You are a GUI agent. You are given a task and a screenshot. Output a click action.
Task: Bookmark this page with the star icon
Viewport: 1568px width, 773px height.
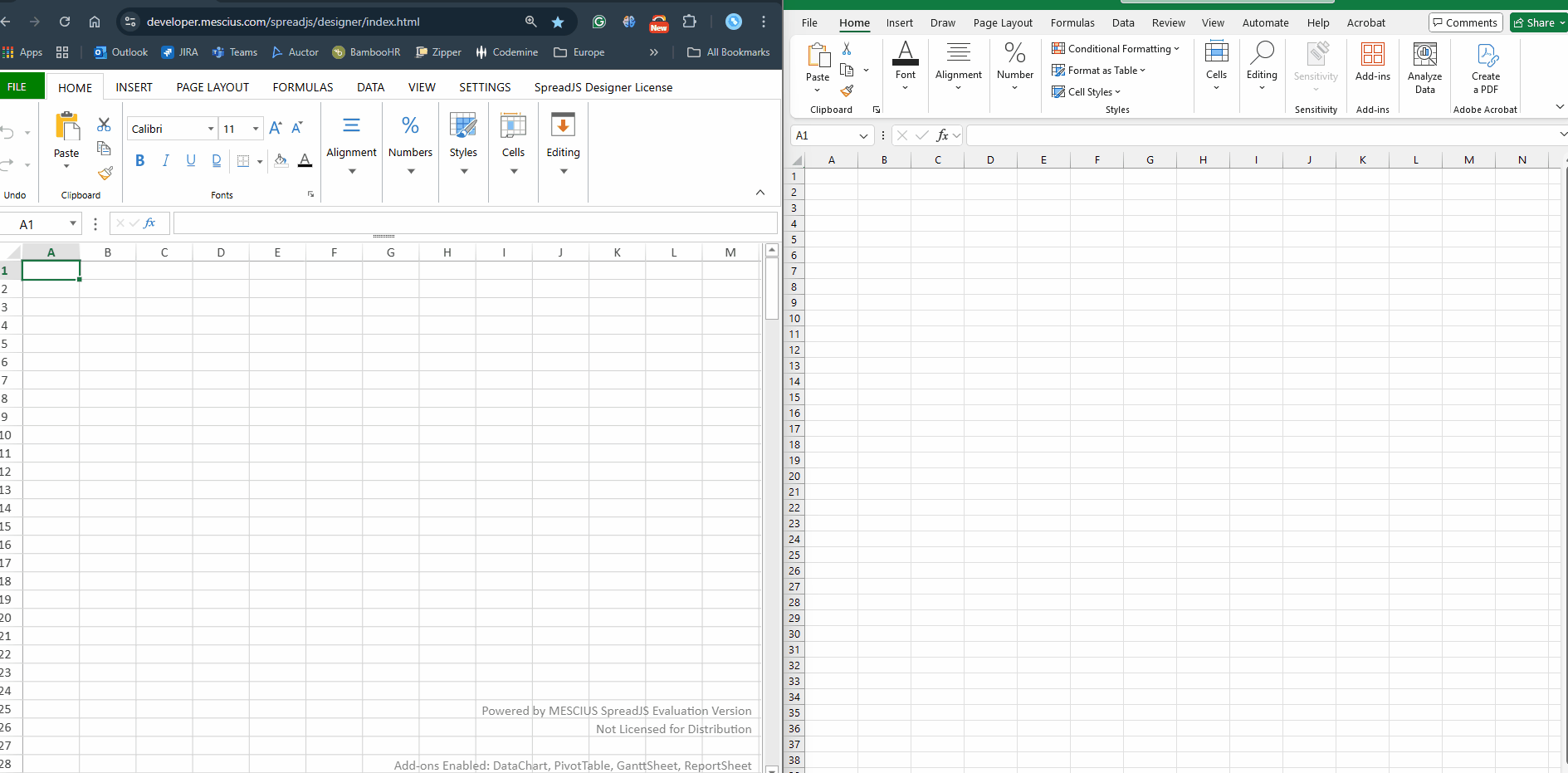pyautogui.click(x=558, y=22)
